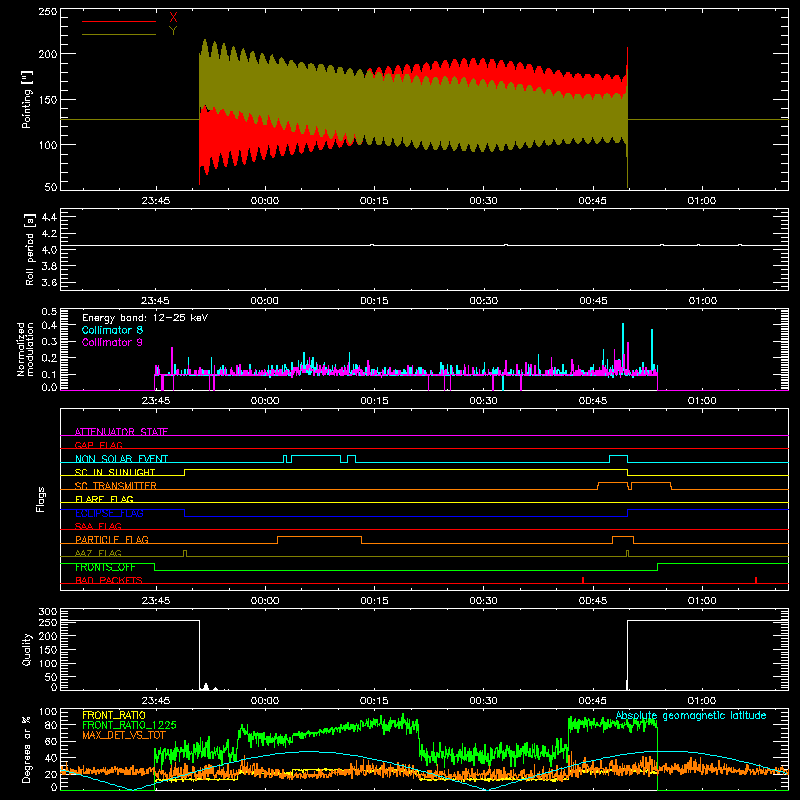
Task: Select the MAX_DET_VS_TOT legend entry
Action: (124, 735)
